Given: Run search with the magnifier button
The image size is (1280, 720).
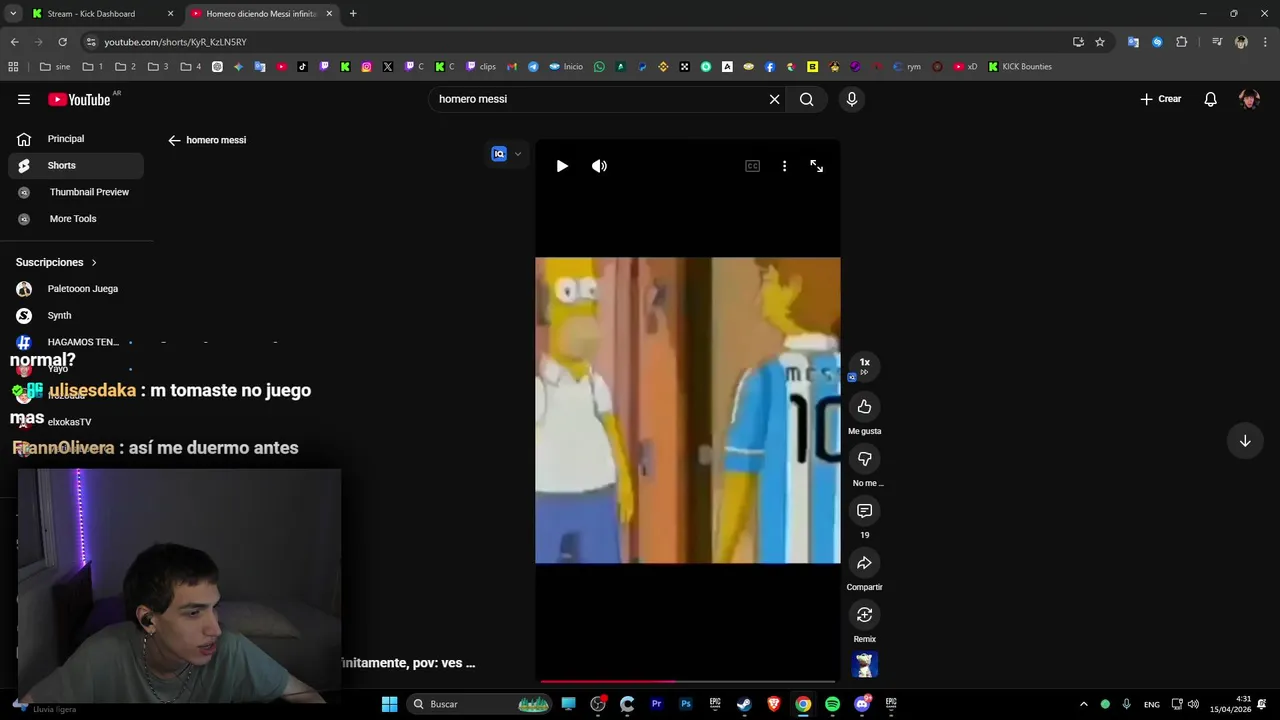Looking at the screenshot, I should pyautogui.click(x=807, y=99).
